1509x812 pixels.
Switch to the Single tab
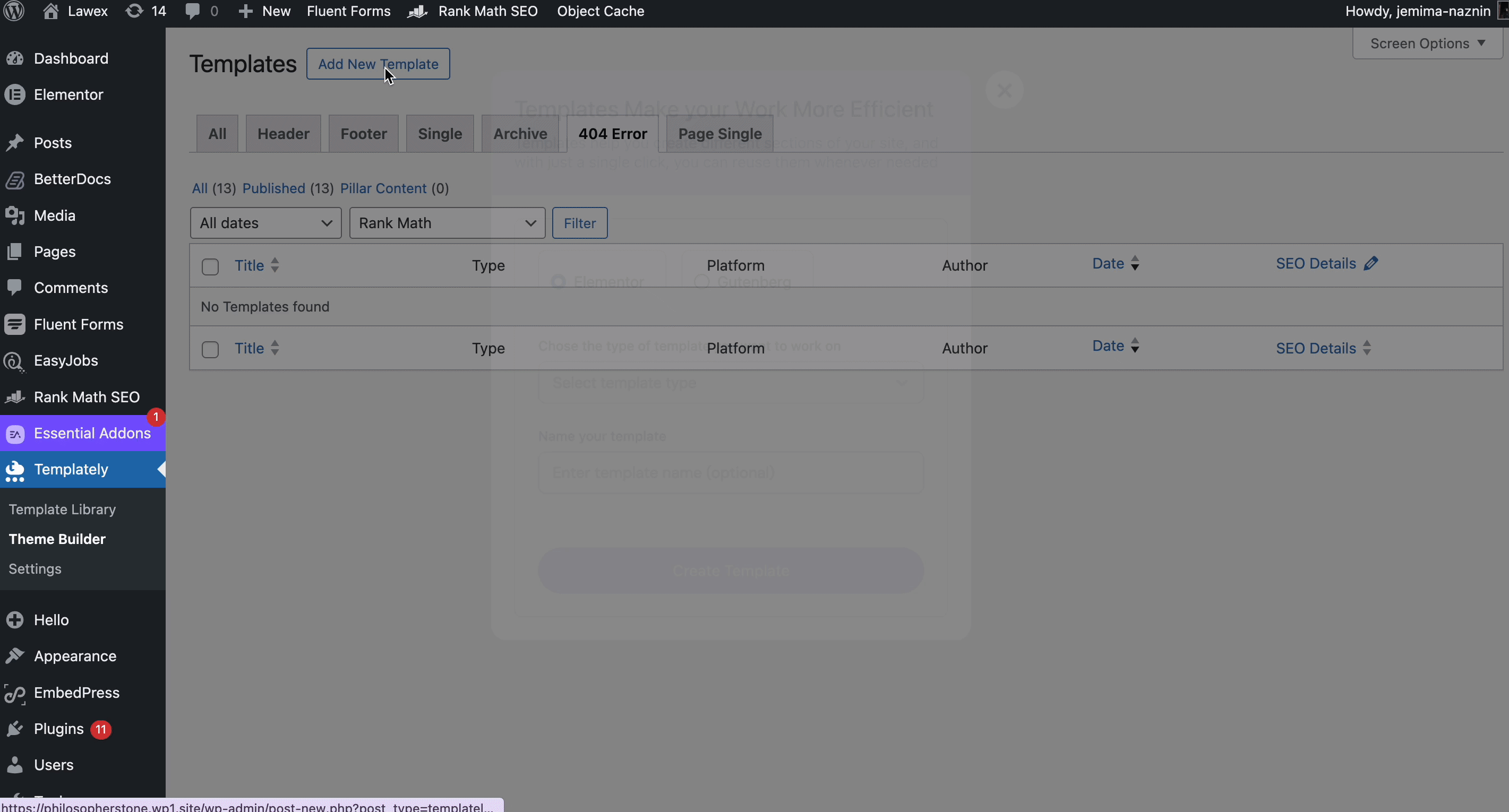click(x=440, y=134)
